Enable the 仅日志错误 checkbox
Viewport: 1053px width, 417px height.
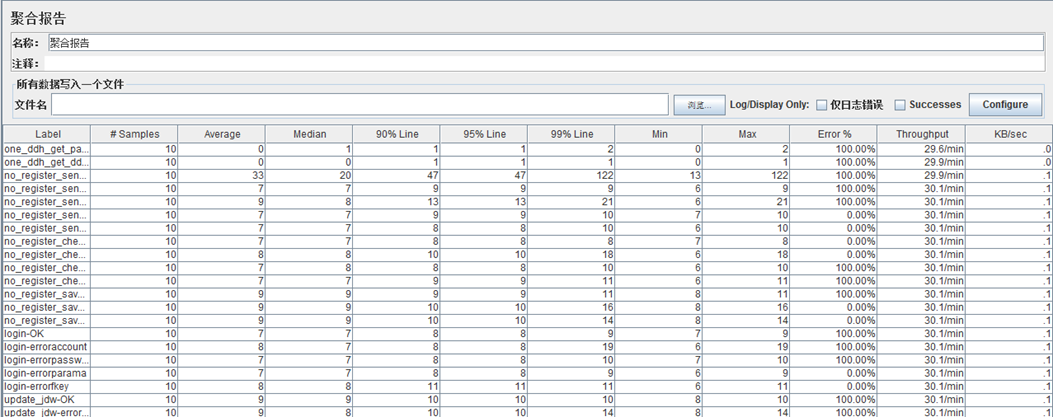[821, 105]
